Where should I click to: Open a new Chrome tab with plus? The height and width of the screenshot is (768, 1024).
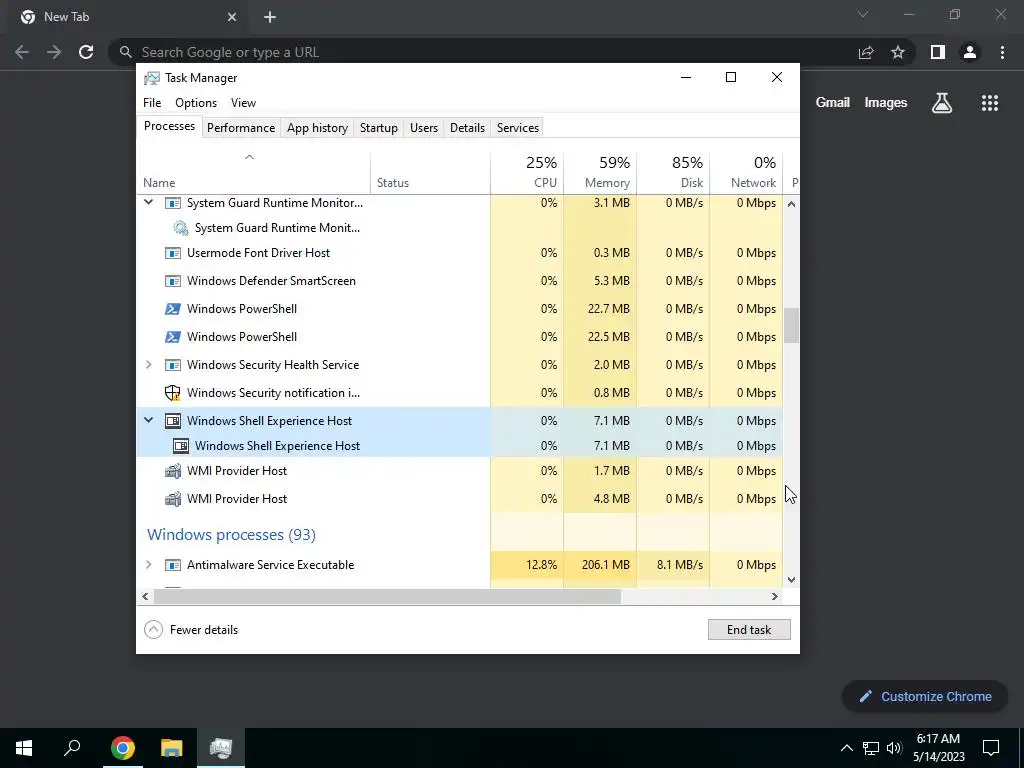[270, 18]
